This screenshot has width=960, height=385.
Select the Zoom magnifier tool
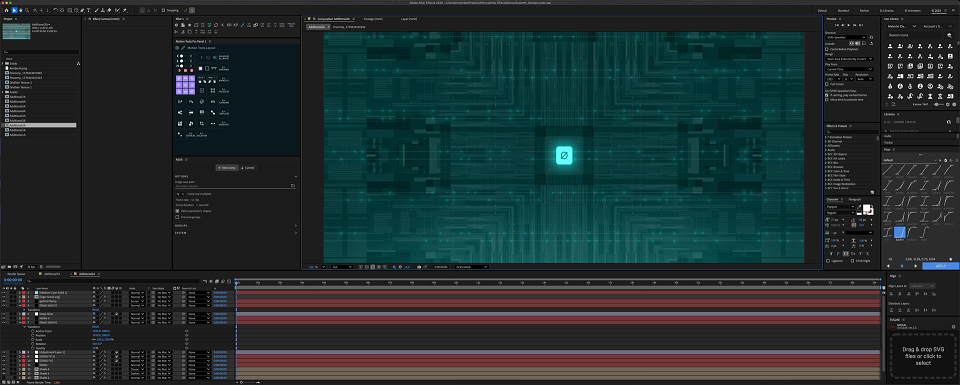tap(27, 10)
